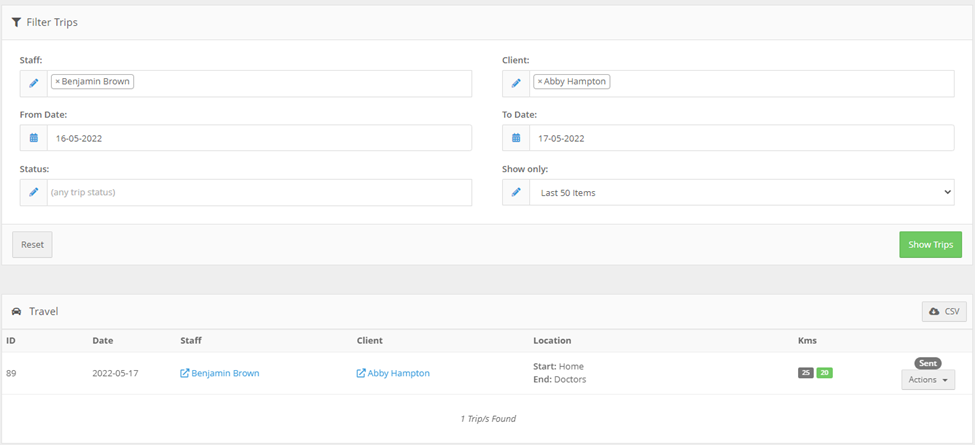Click the pencil icon beside Show only
The height and width of the screenshot is (445, 975).
(516, 193)
